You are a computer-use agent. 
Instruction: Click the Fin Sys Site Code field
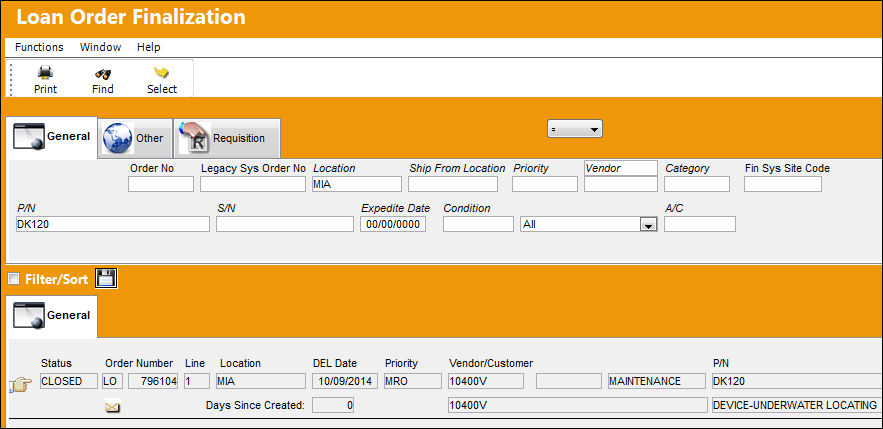(x=783, y=184)
